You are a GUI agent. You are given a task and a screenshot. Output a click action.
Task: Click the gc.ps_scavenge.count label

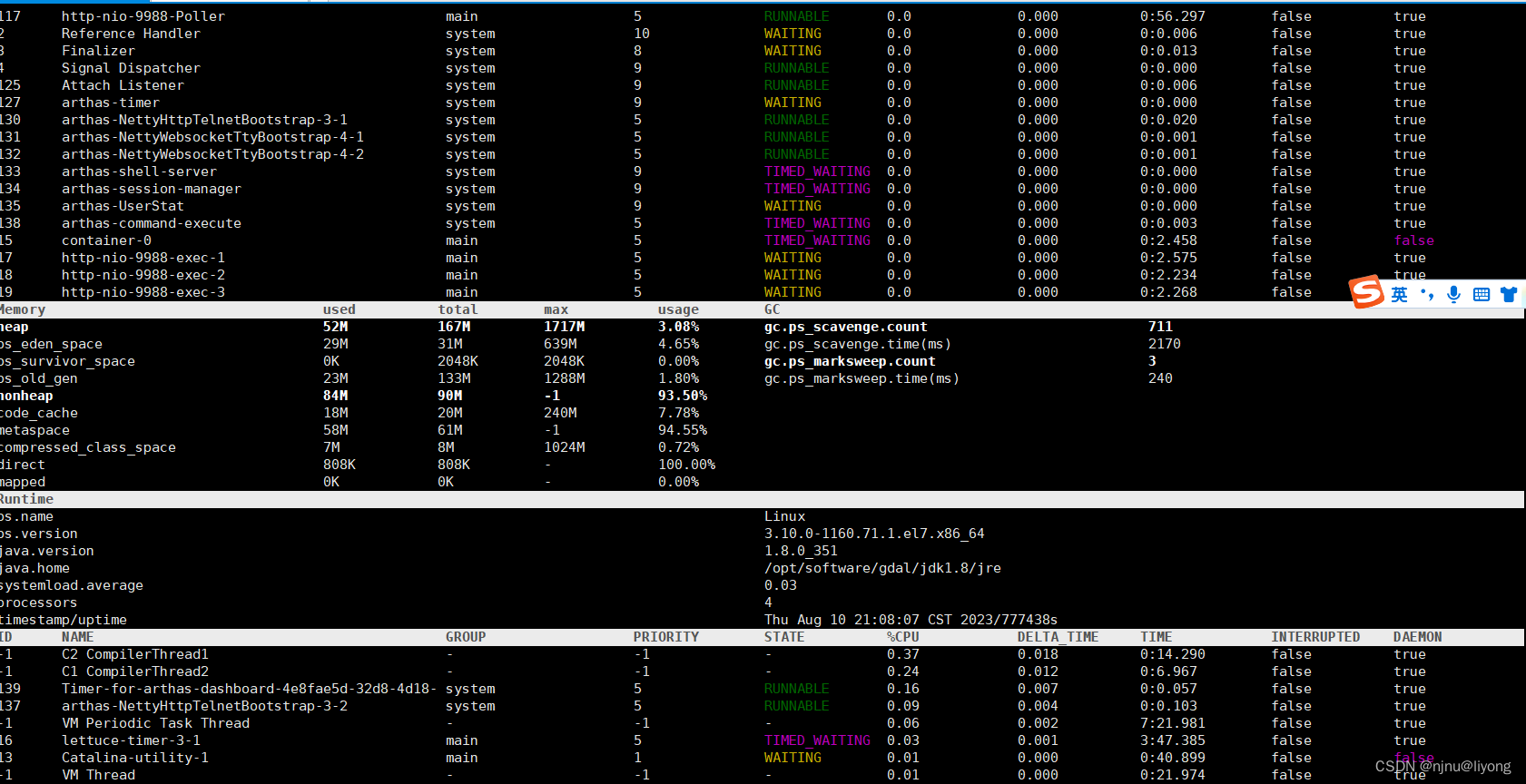tap(846, 327)
